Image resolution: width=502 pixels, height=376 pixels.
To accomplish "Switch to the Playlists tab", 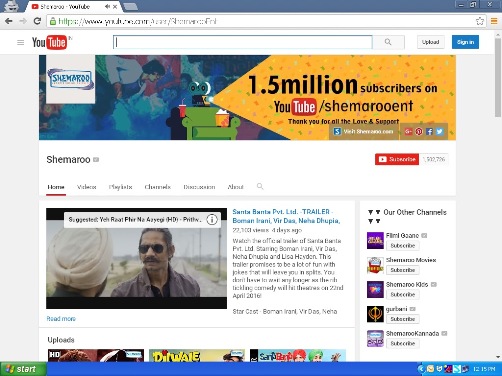I will click(120, 187).
